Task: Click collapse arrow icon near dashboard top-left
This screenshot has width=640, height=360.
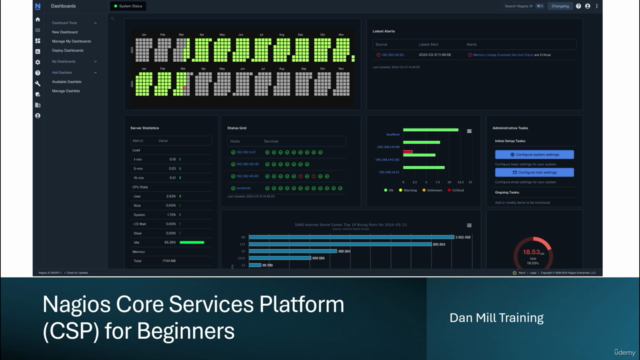Action: tap(113, 18)
